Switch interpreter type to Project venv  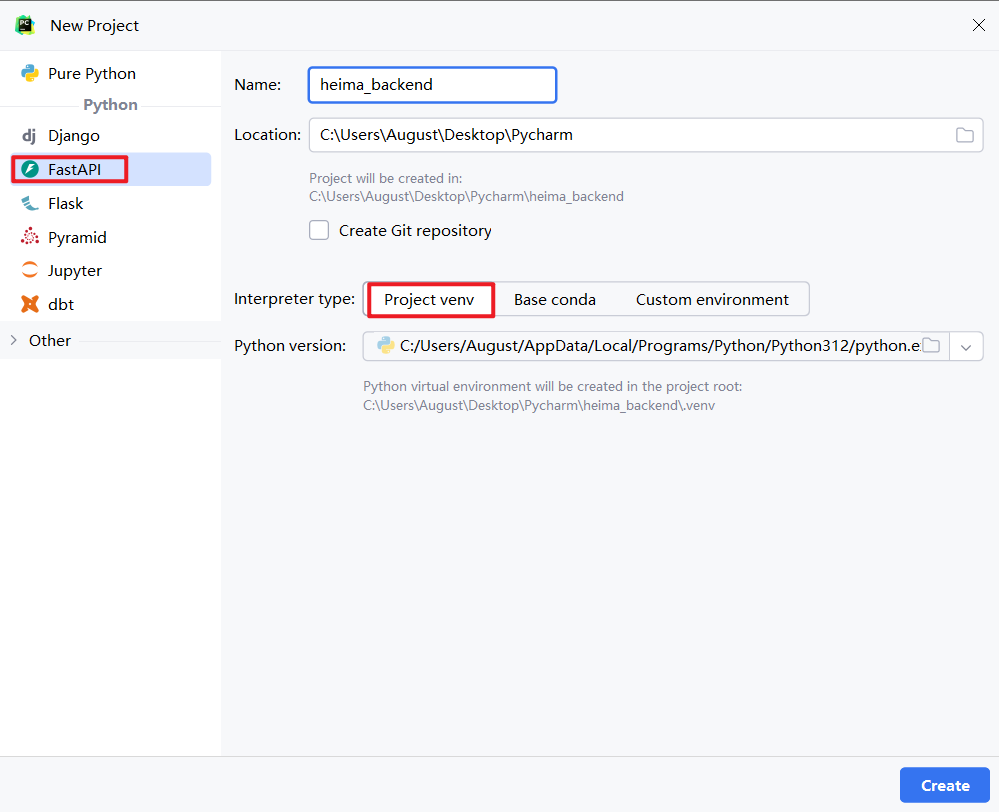[x=429, y=300]
